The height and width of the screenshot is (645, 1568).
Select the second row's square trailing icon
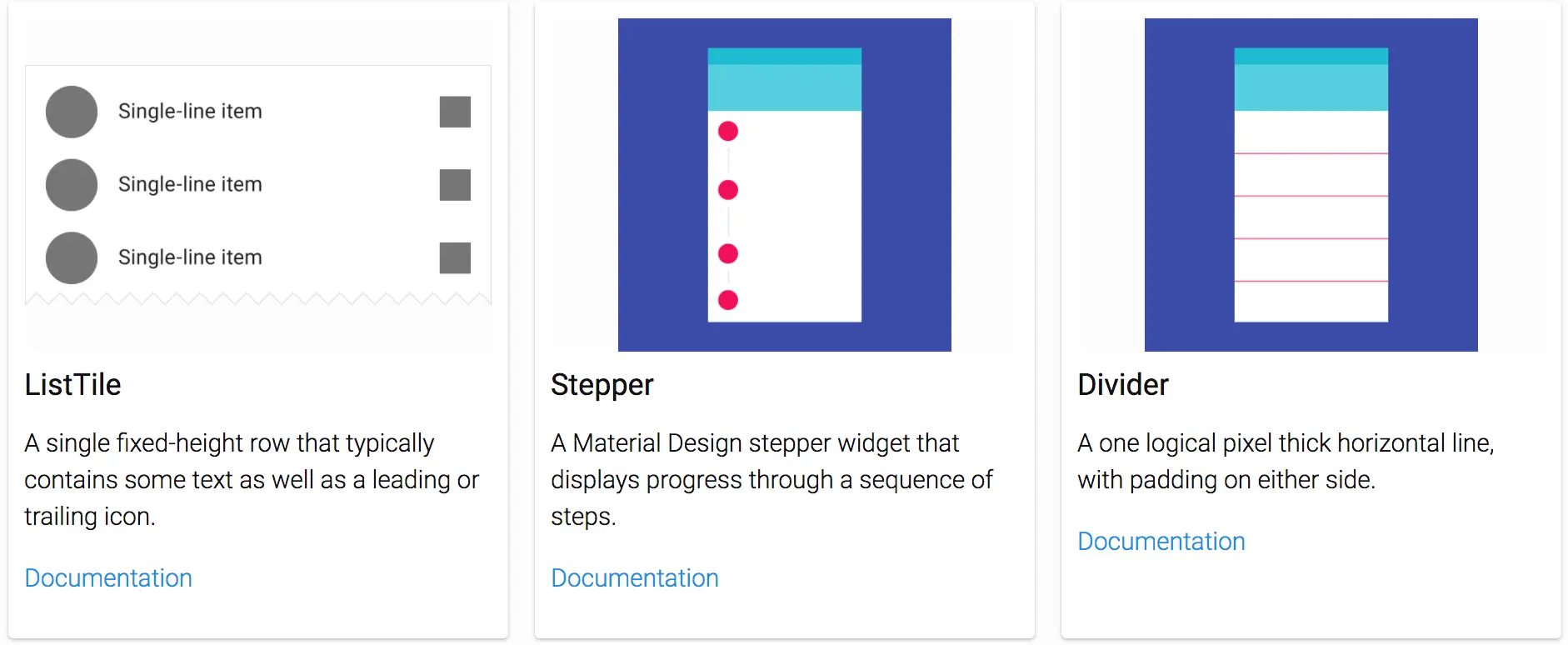[455, 185]
